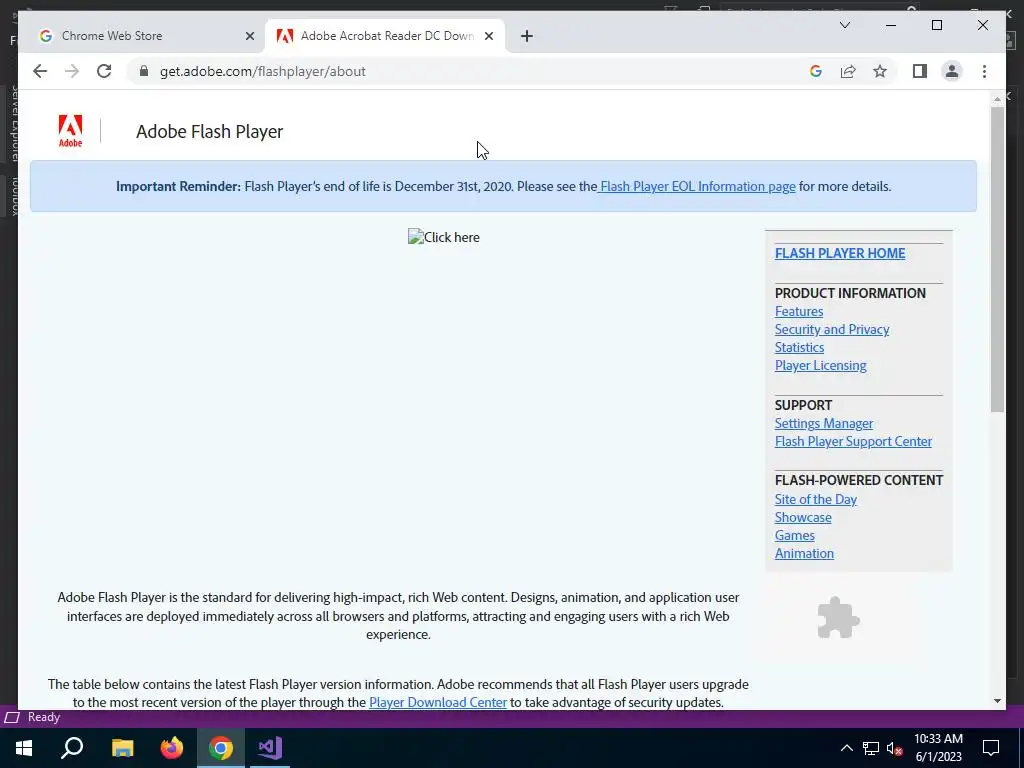Open the Statistics link
The width and height of the screenshot is (1024, 768).
tap(799, 347)
